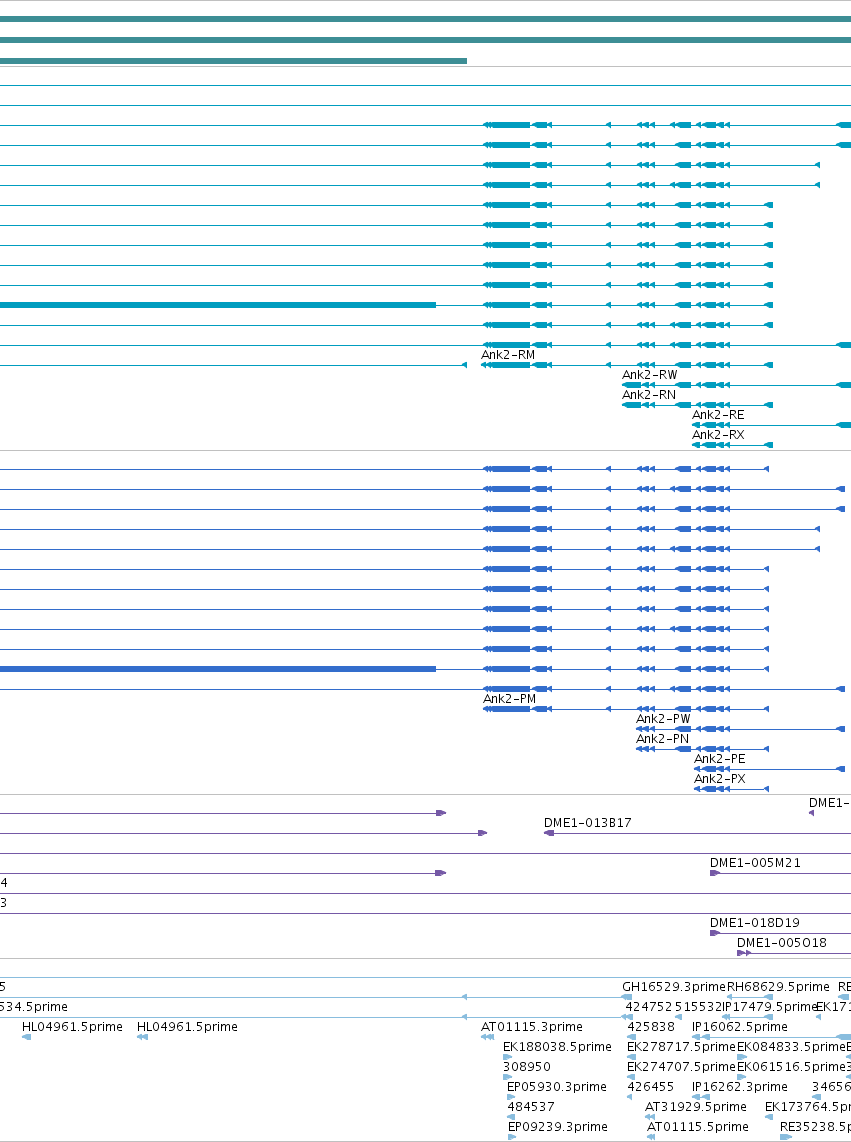Click the EP05930.3prime EST label

pyautogui.click(x=557, y=1087)
